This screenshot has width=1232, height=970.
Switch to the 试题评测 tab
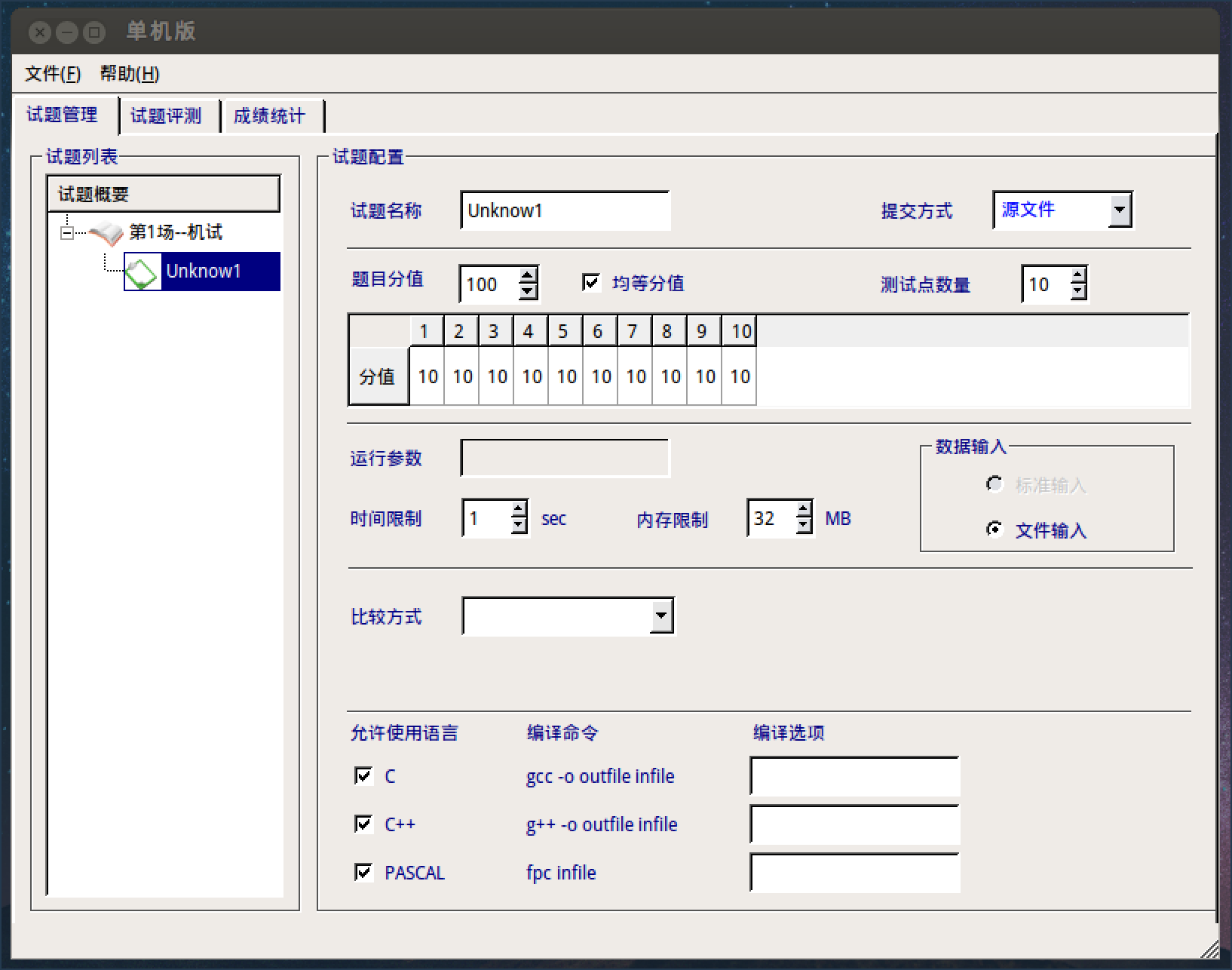(166, 116)
